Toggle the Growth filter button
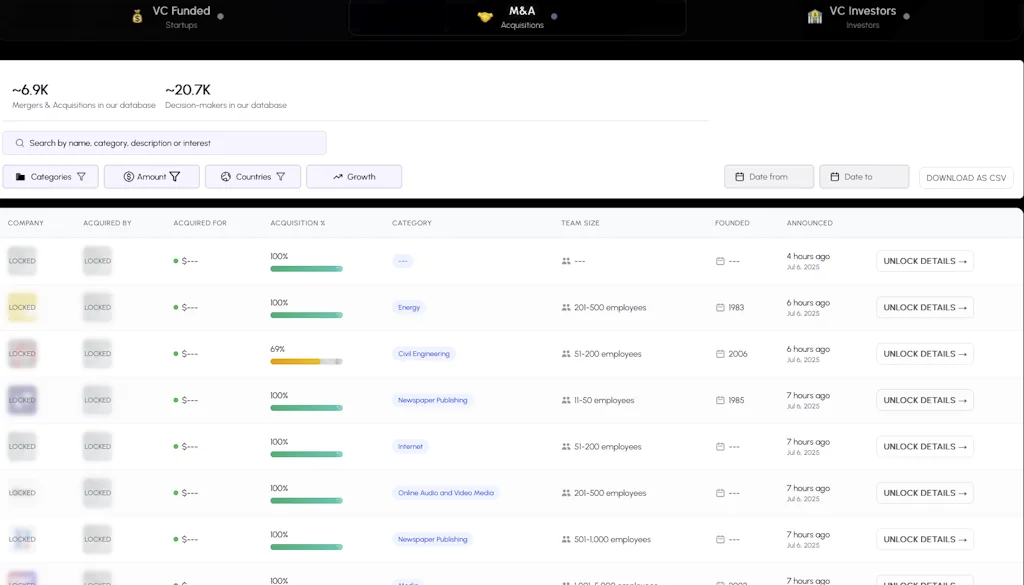The width and height of the screenshot is (1024, 585). 354,177
